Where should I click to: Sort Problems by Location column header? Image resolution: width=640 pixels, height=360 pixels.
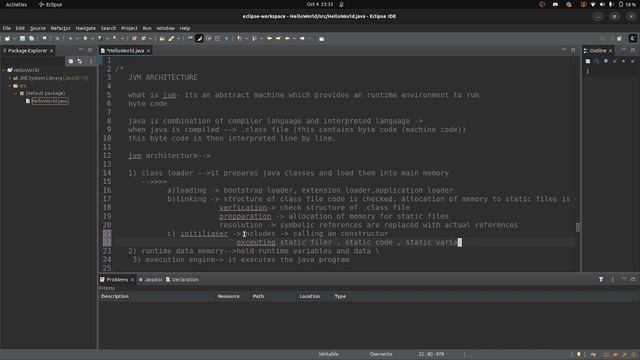click(309, 296)
